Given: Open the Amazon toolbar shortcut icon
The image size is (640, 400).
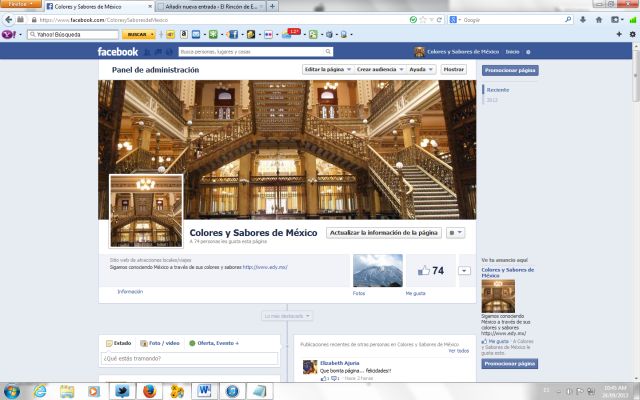Looking at the screenshot, I should click(184, 34).
